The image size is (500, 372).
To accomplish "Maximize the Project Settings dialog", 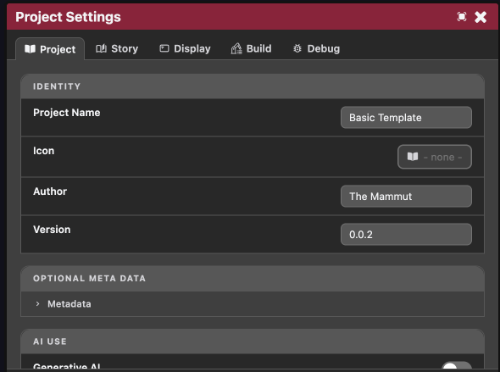I will pyautogui.click(x=462, y=17).
